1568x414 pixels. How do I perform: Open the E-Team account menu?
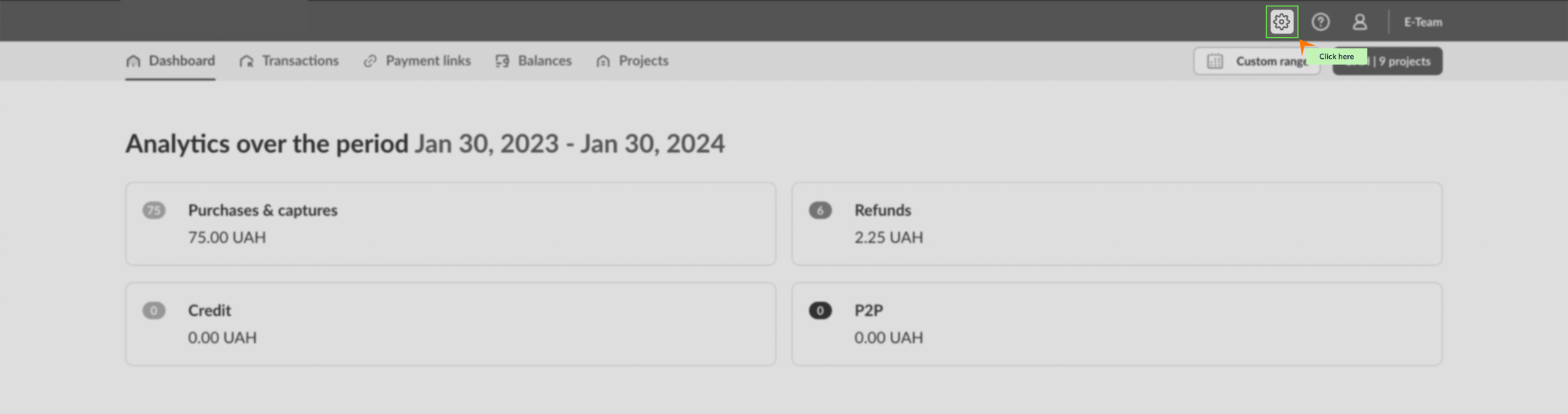point(1423,22)
